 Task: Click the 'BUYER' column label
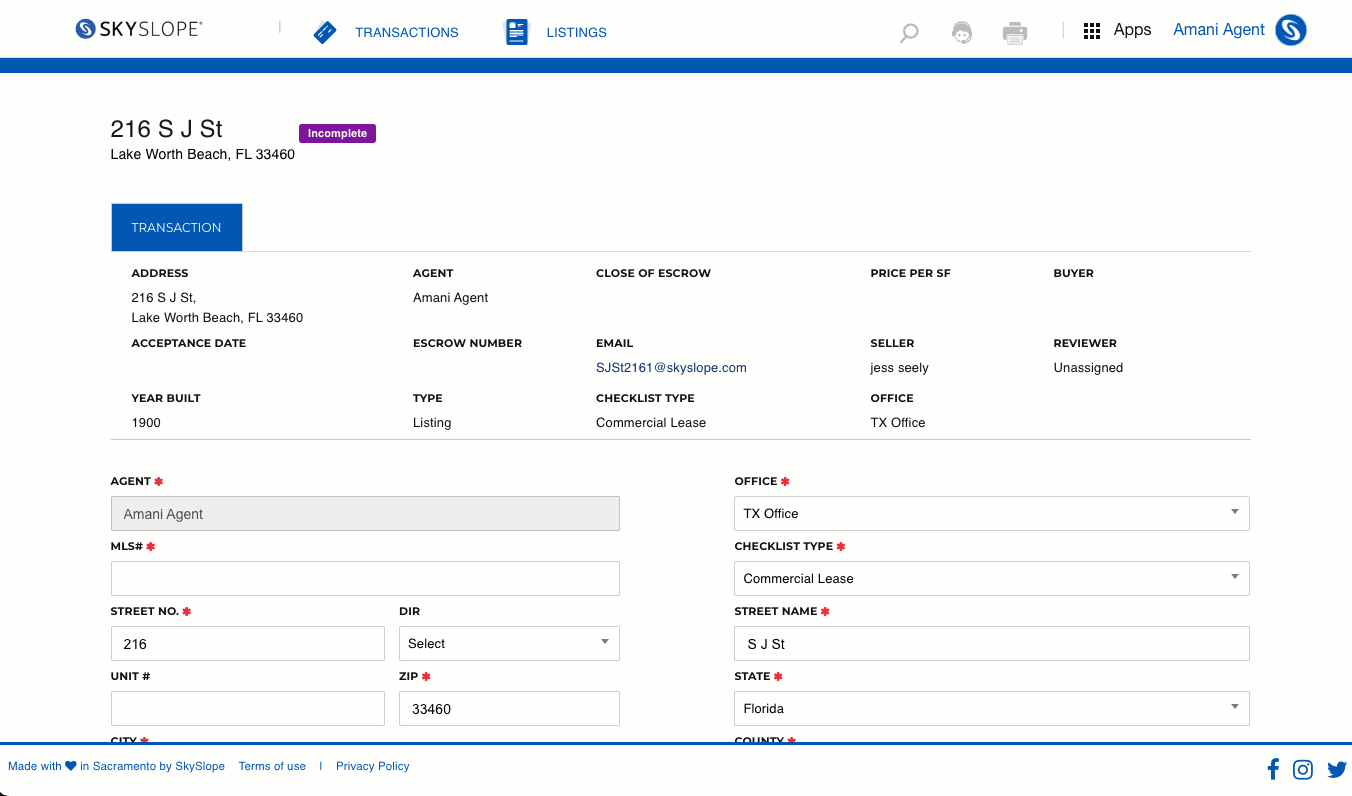pos(1073,273)
